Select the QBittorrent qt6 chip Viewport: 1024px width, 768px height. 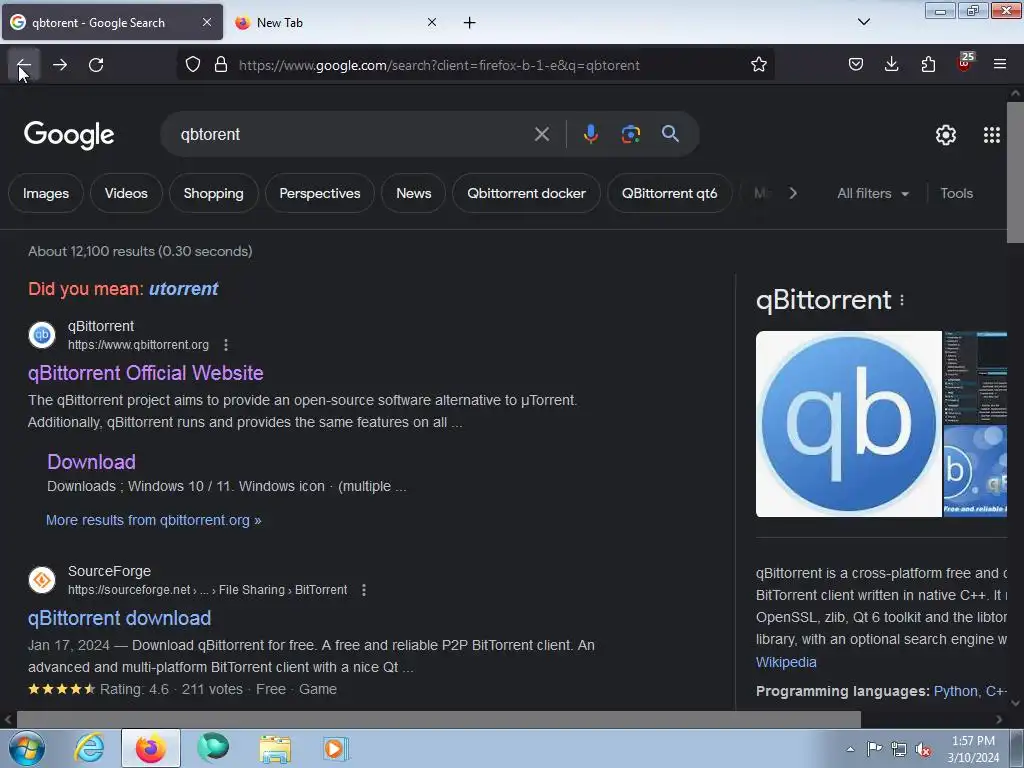tap(669, 193)
